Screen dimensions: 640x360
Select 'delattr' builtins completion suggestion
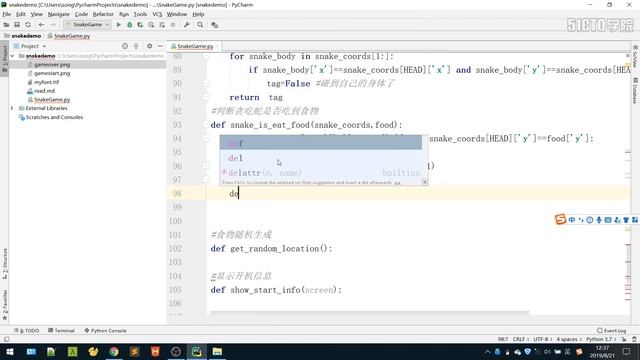(321, 173)
